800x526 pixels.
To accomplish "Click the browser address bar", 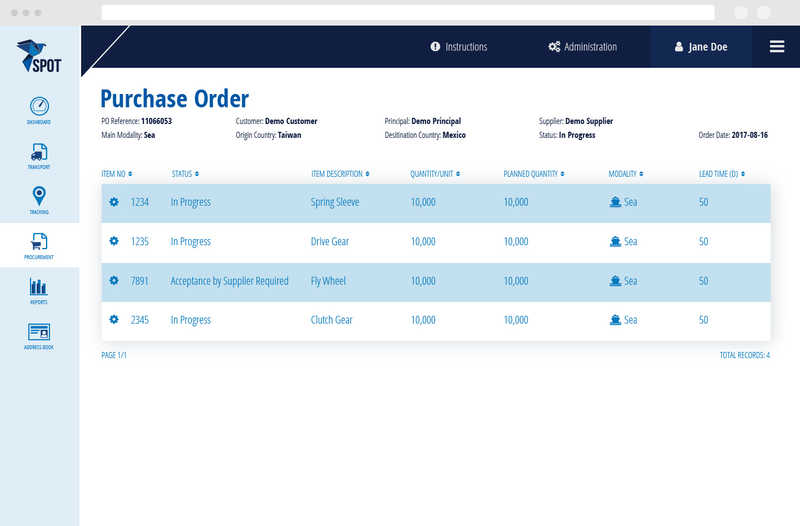I will [x=408, y=12].
